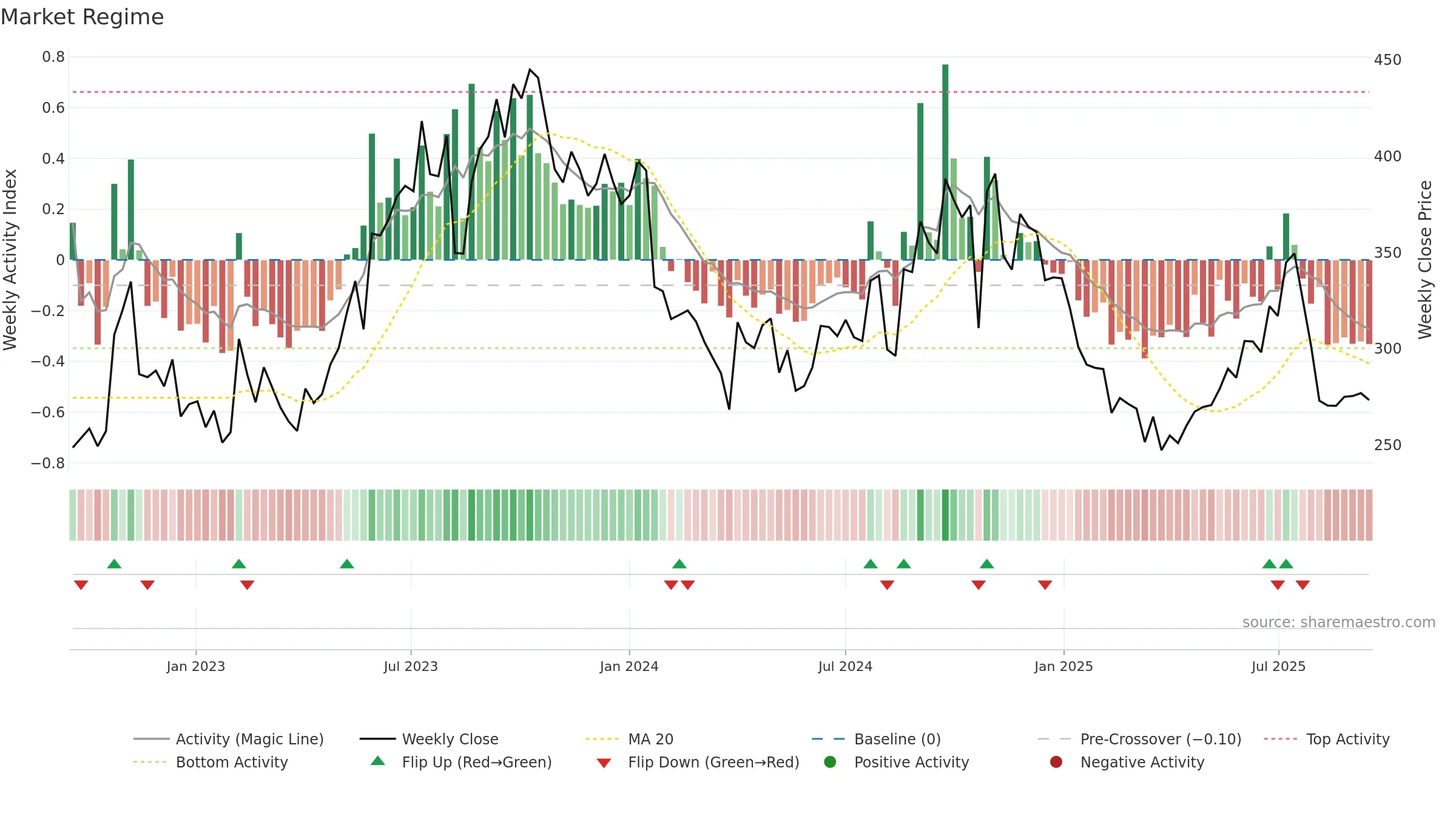
Task: Click the 250 price axis label
Action: tap(1387, 445)
